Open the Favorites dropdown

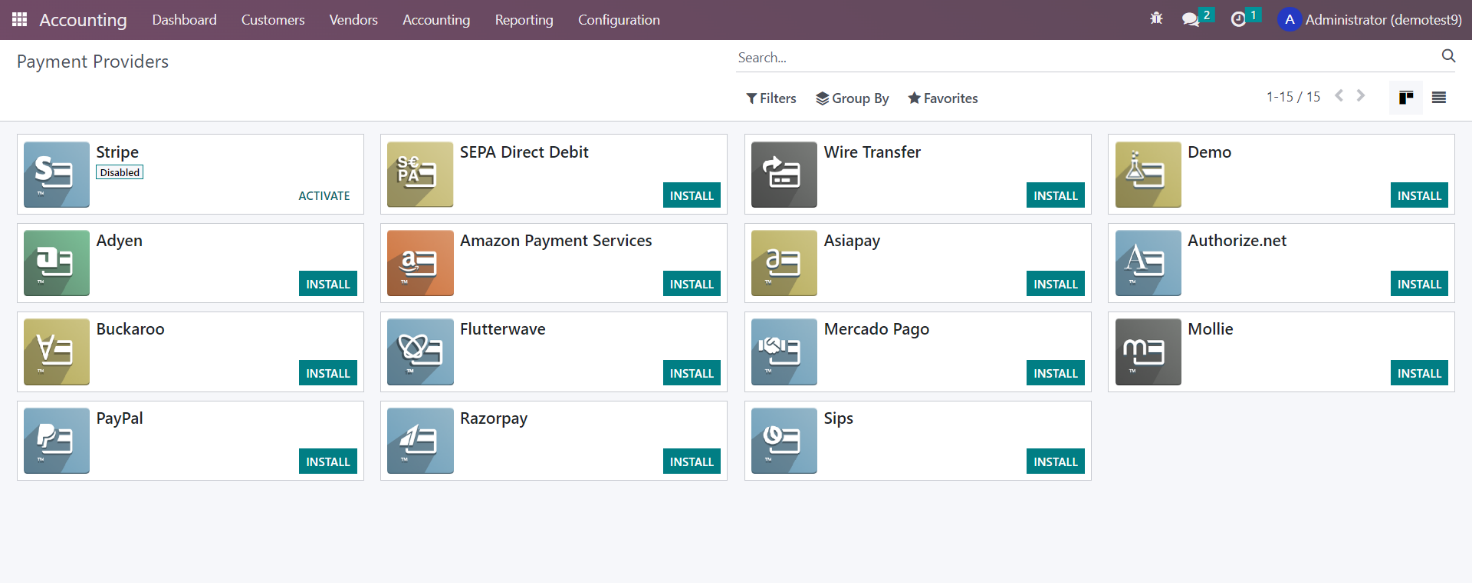(943, 98)
